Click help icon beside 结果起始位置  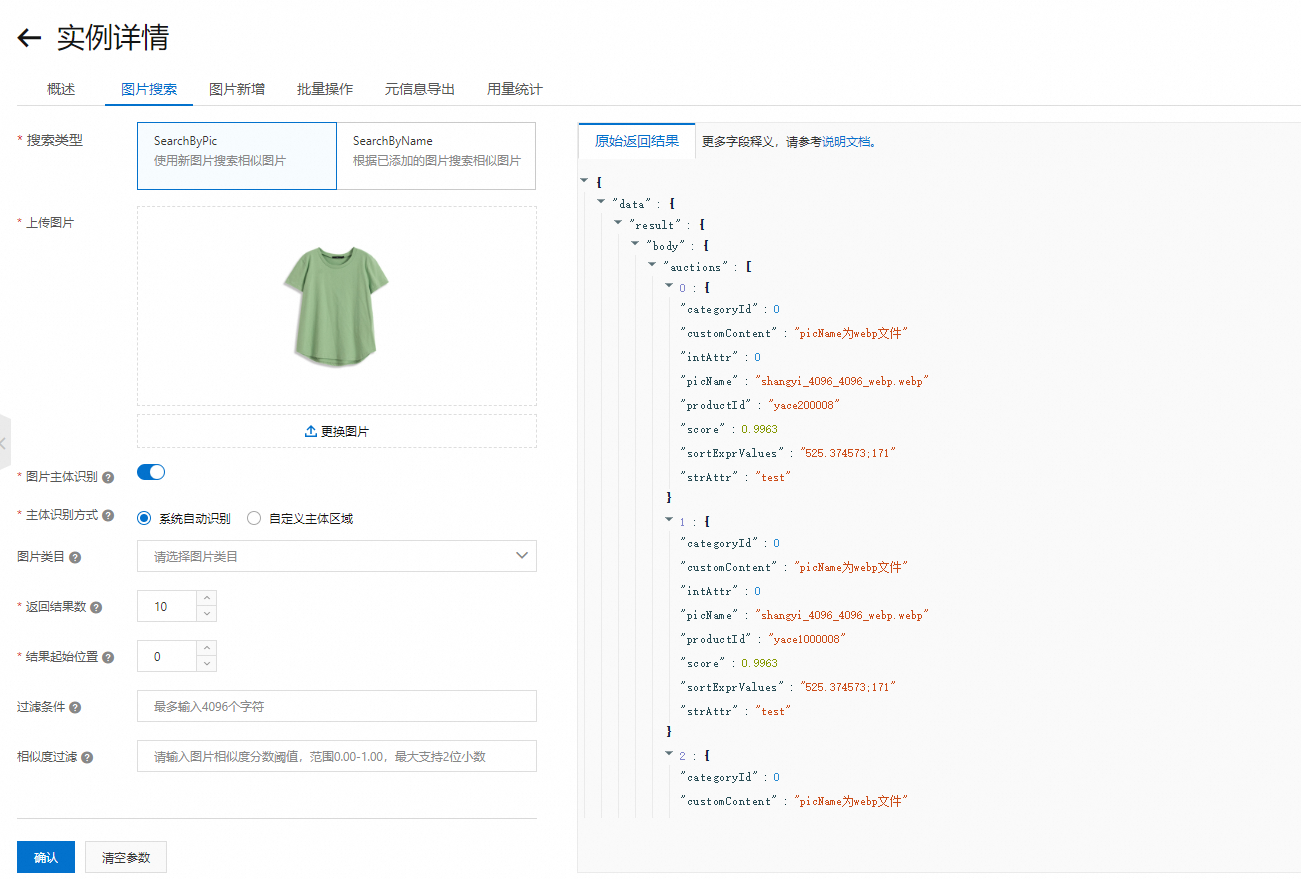point(108,658)
